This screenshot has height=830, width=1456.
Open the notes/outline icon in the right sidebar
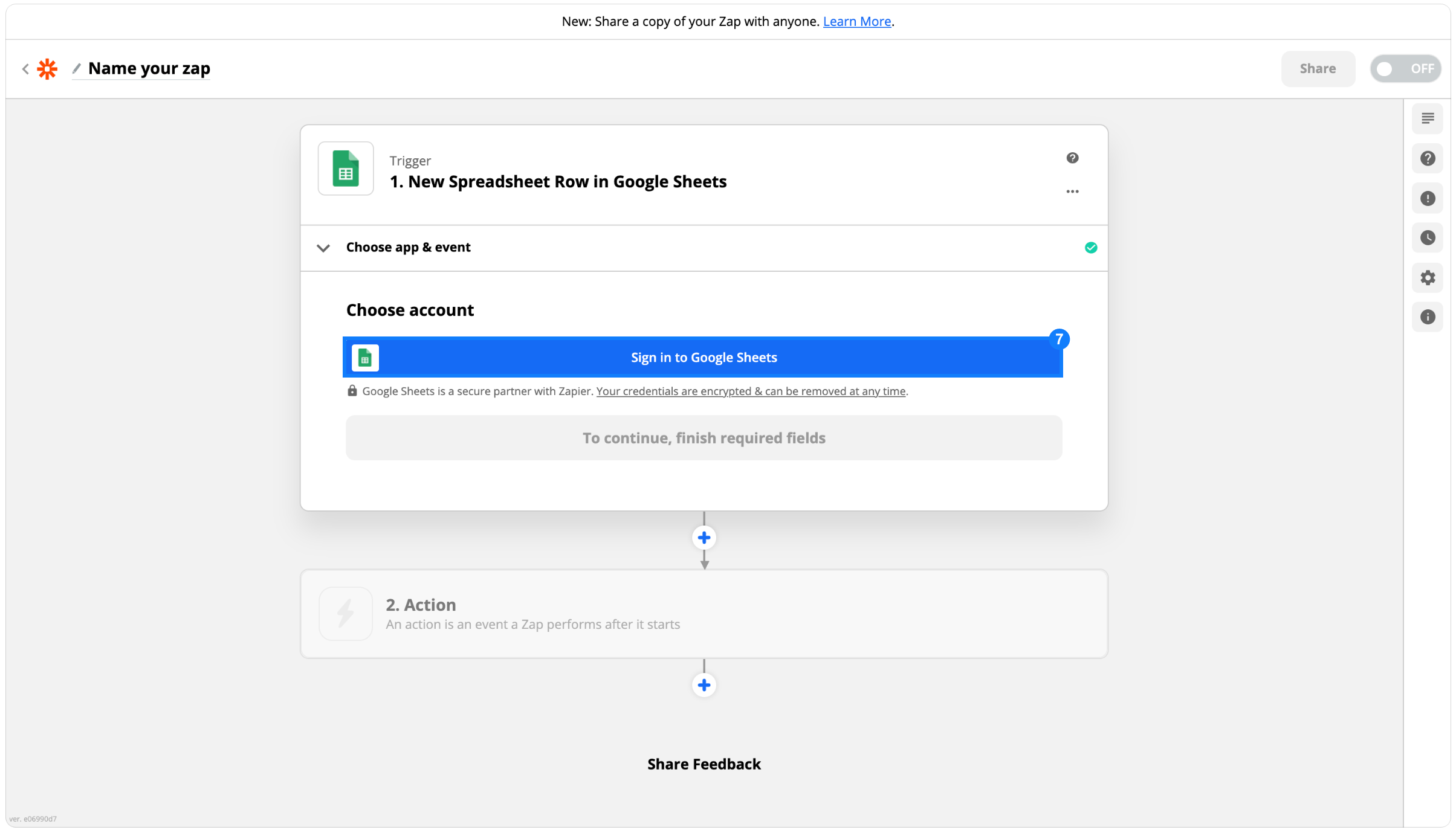pyautogui.click(x=1428, y=118)
